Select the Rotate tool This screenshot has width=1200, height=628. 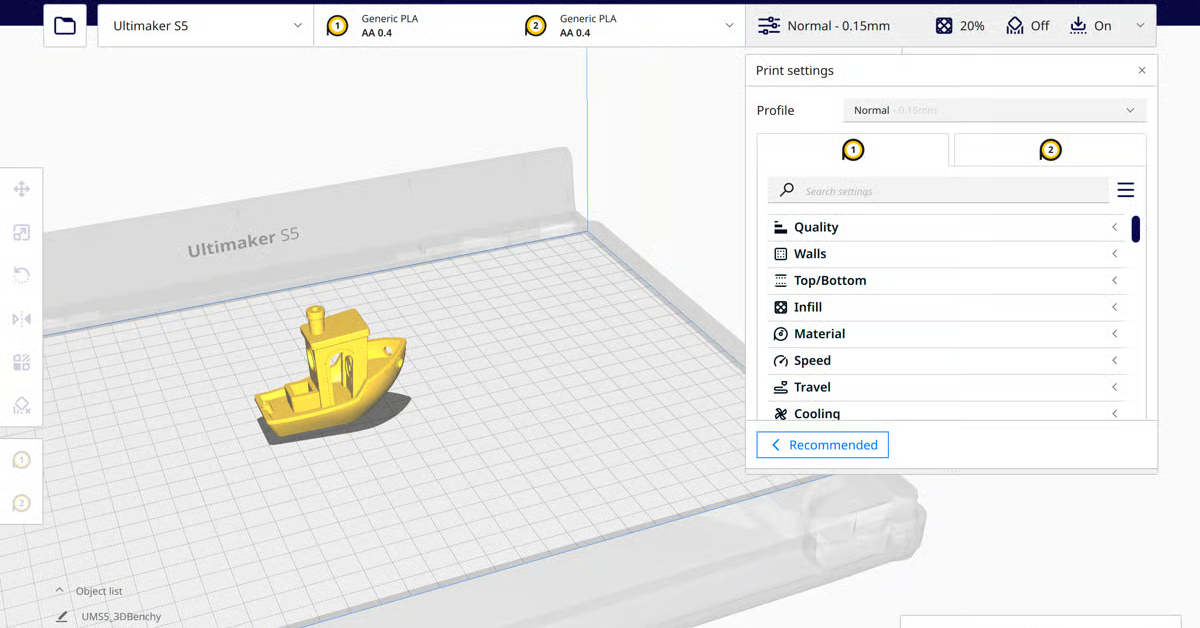tap(21, 275)
